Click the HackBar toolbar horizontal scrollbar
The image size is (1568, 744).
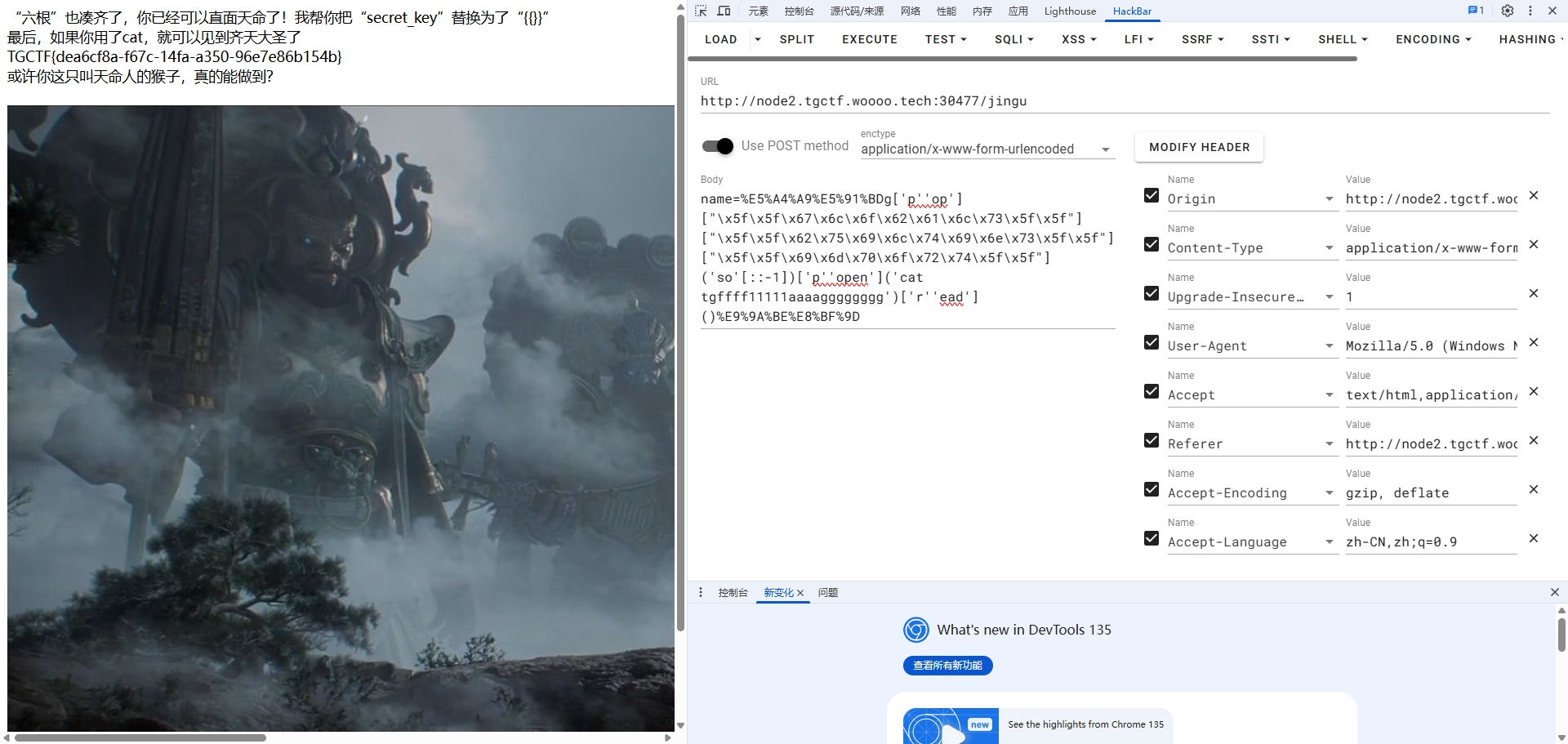coord(1022,59)
